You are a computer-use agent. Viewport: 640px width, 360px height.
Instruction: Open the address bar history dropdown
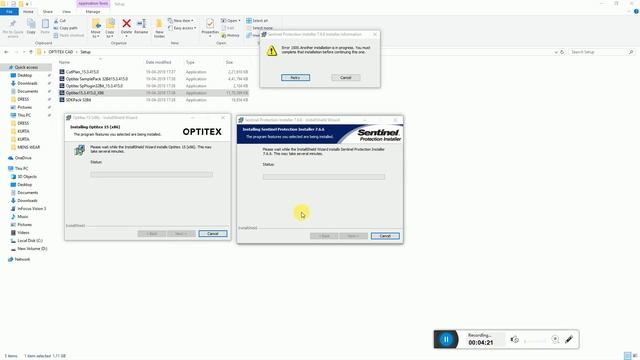click(x=556, y=52)
